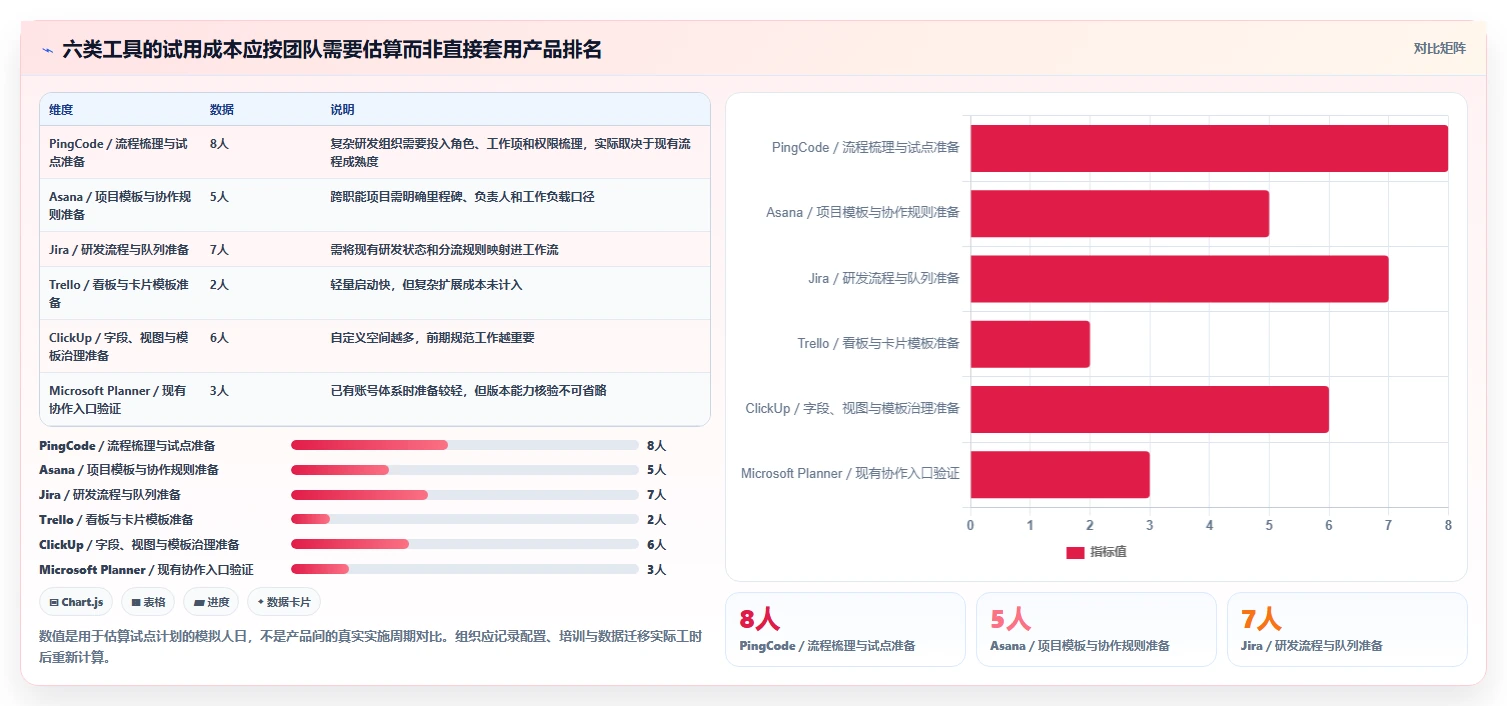
Task: Open the 7人 Jira data card
Action: point(1347,629)
